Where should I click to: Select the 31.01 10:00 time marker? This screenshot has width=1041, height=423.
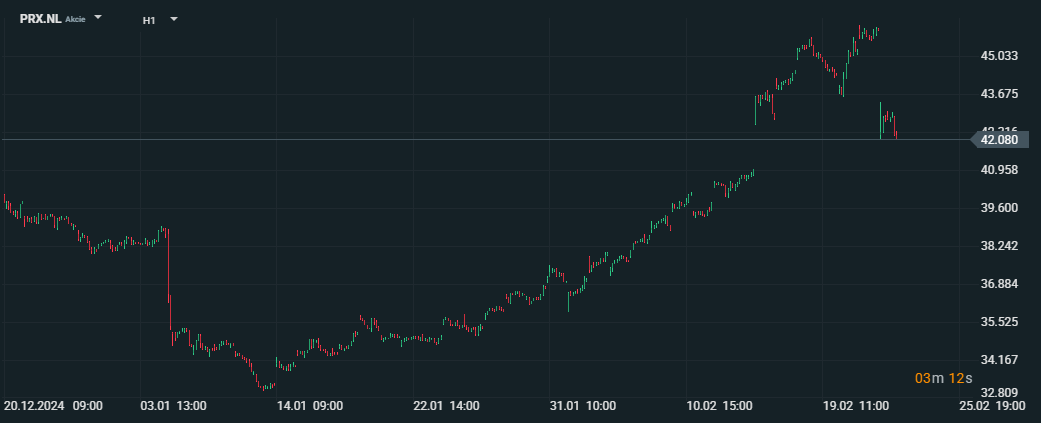pos(582,406)
